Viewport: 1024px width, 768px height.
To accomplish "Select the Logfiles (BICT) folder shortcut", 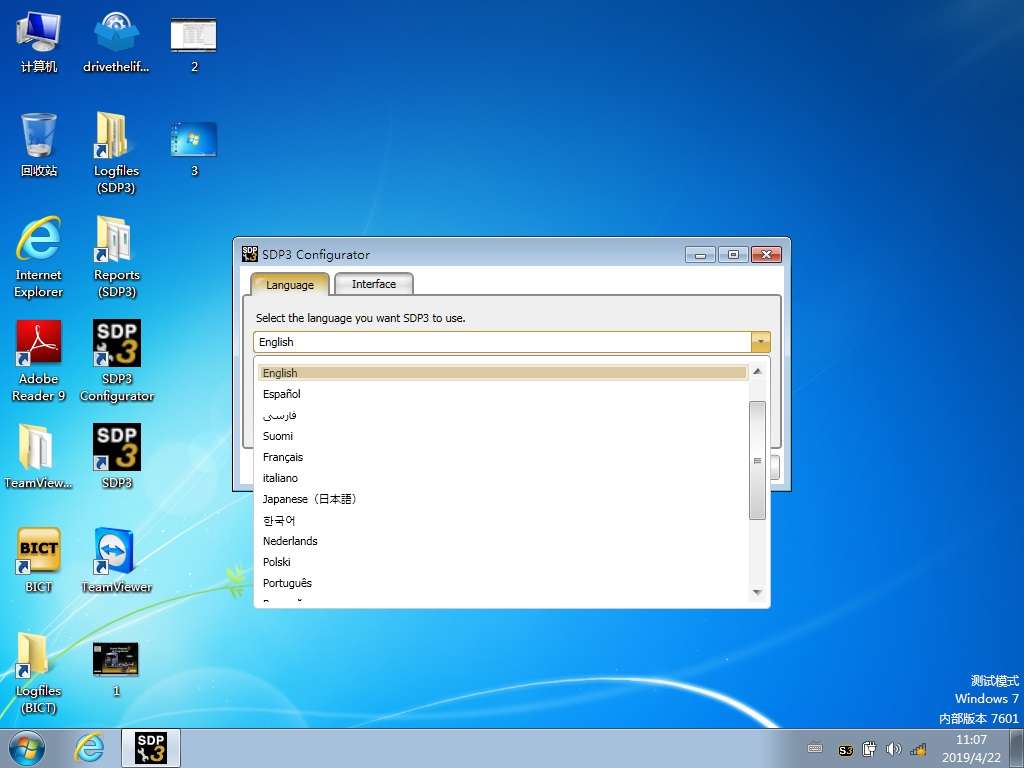I will click(x=39, y=673).
